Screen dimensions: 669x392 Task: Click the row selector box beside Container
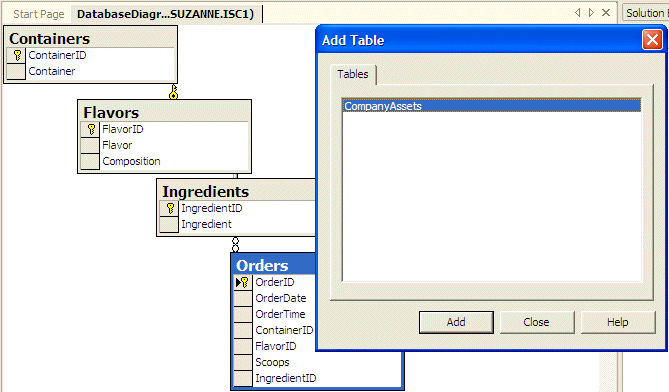pyautogui.click(x=16, y=71)
